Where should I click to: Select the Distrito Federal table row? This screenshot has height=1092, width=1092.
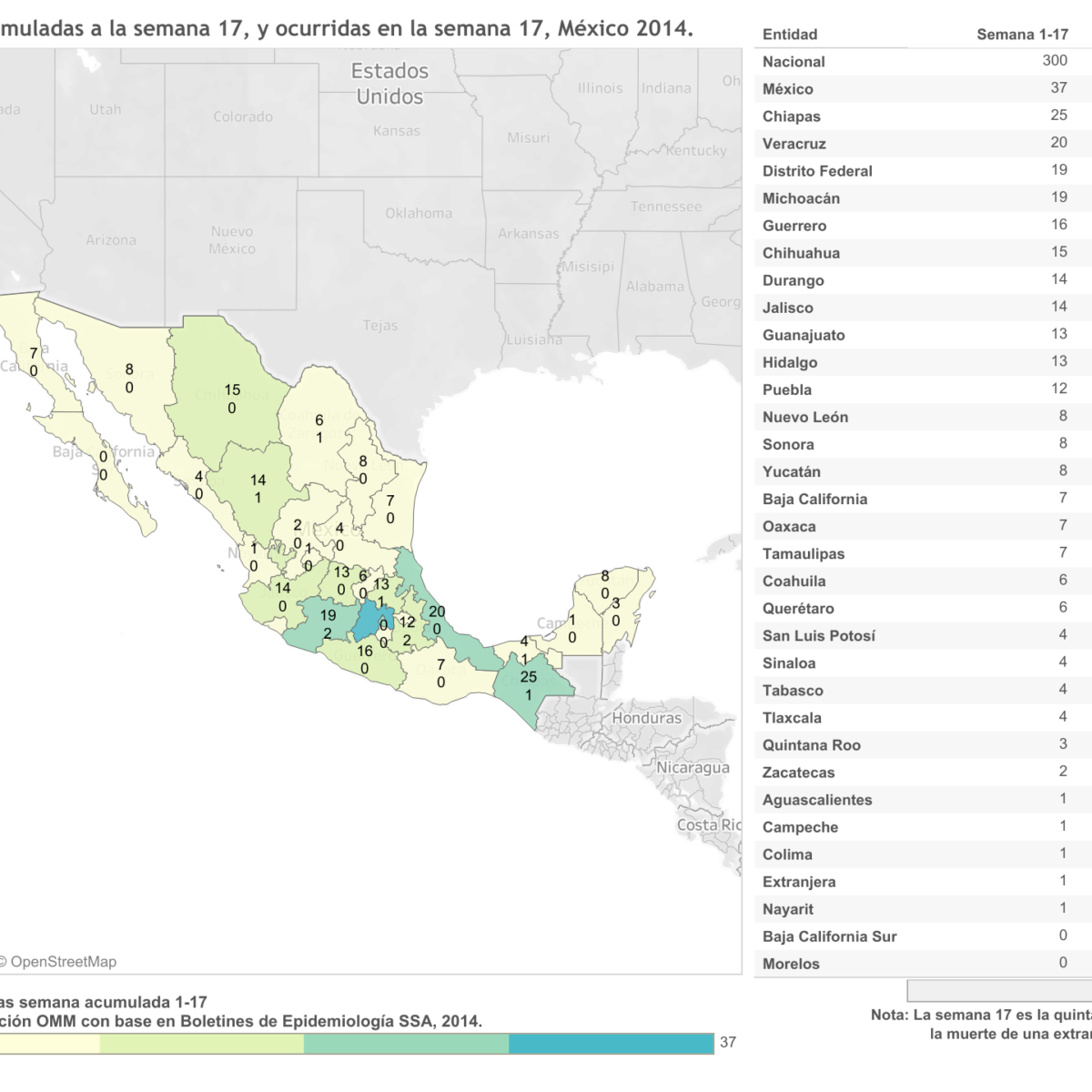tap(910, 171)
